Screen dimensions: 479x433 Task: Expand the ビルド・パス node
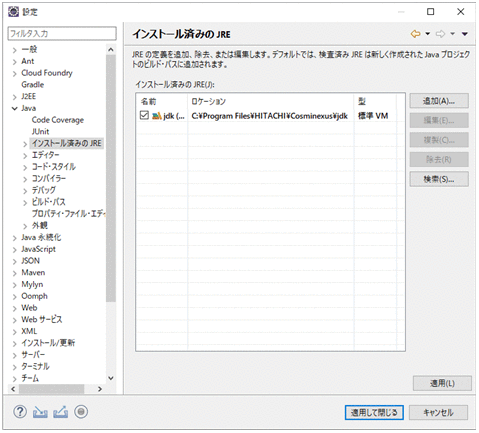pos(25,202)
